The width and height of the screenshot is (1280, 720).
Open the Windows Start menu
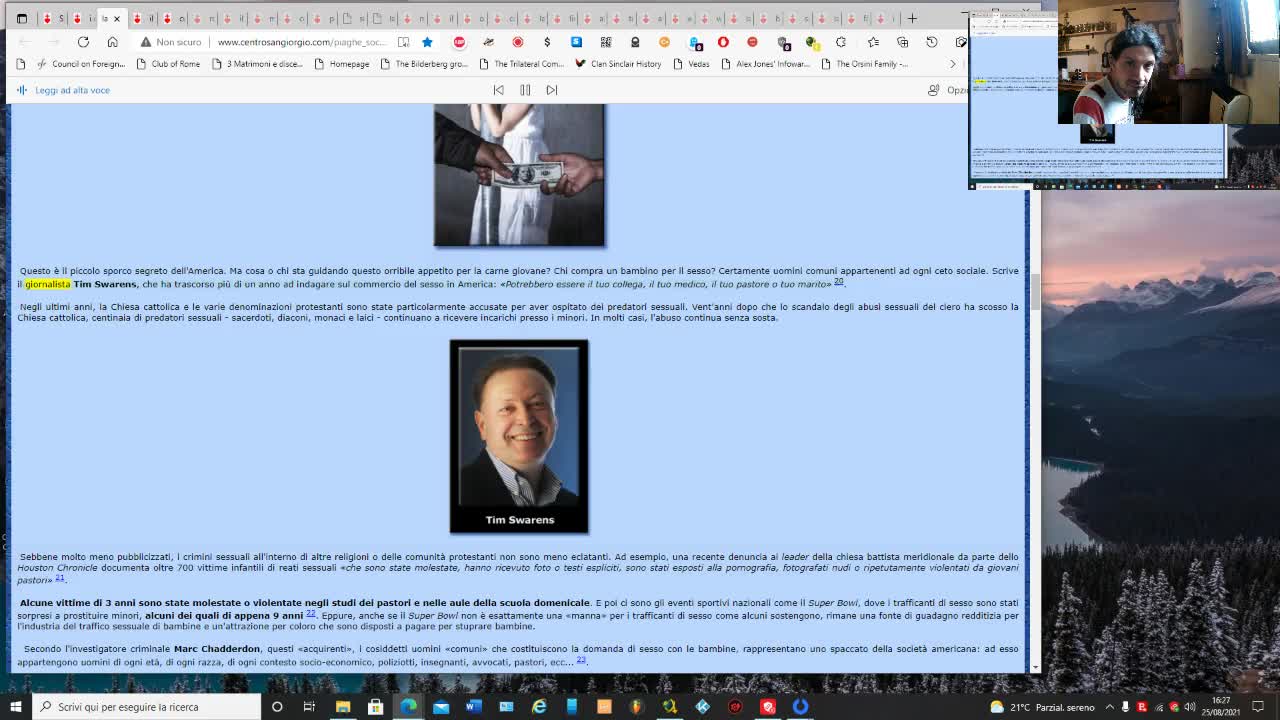15,706
